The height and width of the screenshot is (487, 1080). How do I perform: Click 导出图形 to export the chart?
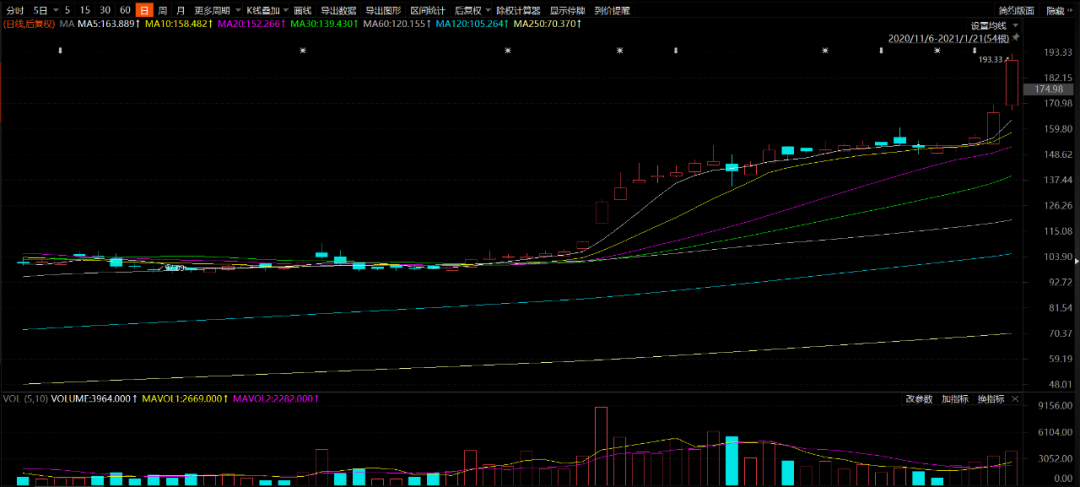(x=382, y=10)
